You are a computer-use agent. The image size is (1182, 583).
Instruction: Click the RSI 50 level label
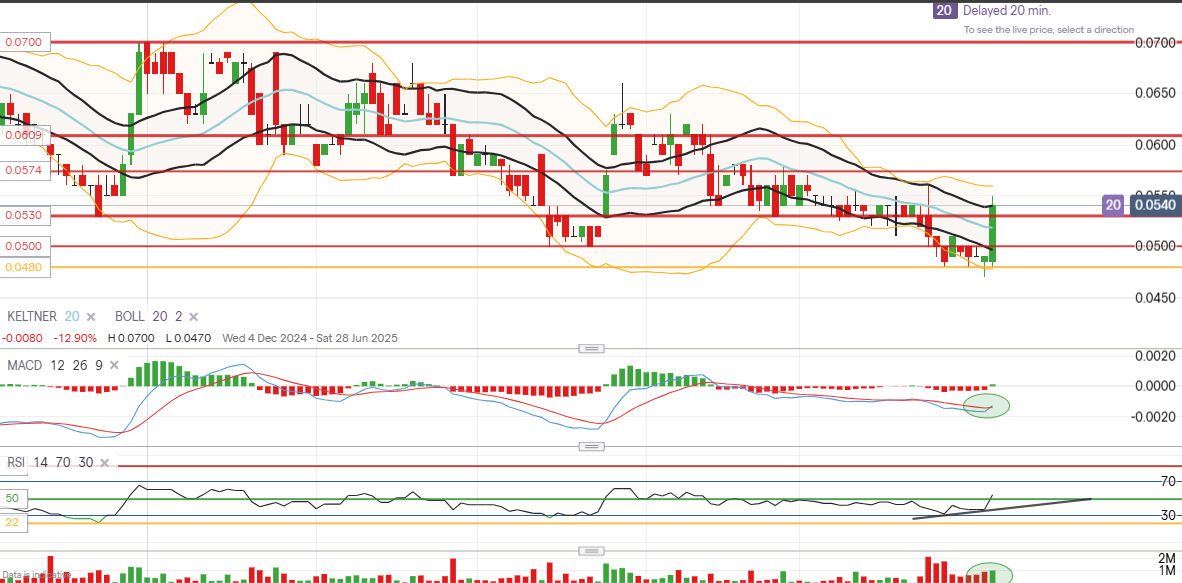[x=14, y=498]
